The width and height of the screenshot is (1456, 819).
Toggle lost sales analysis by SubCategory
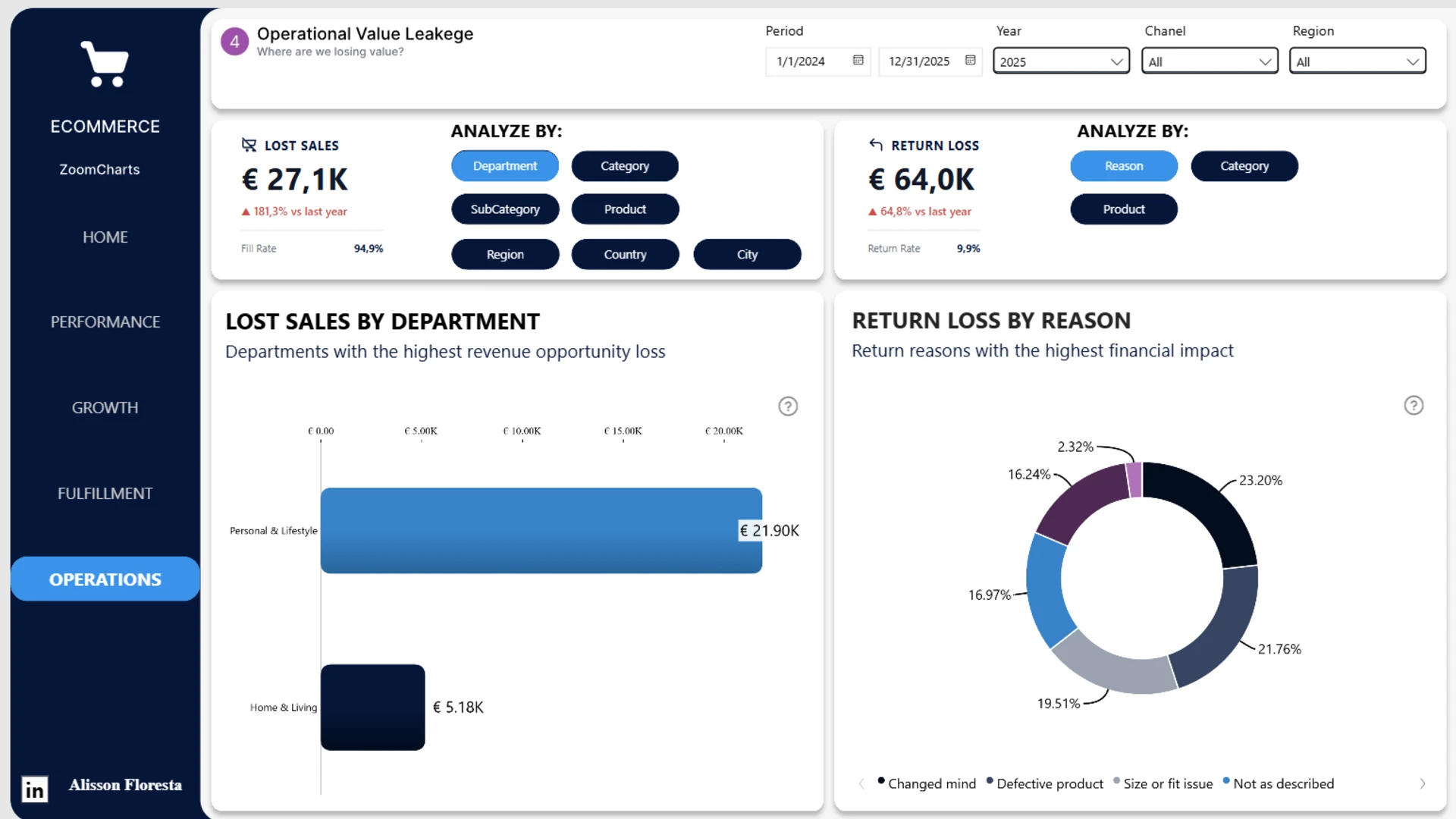click(505, 209)
